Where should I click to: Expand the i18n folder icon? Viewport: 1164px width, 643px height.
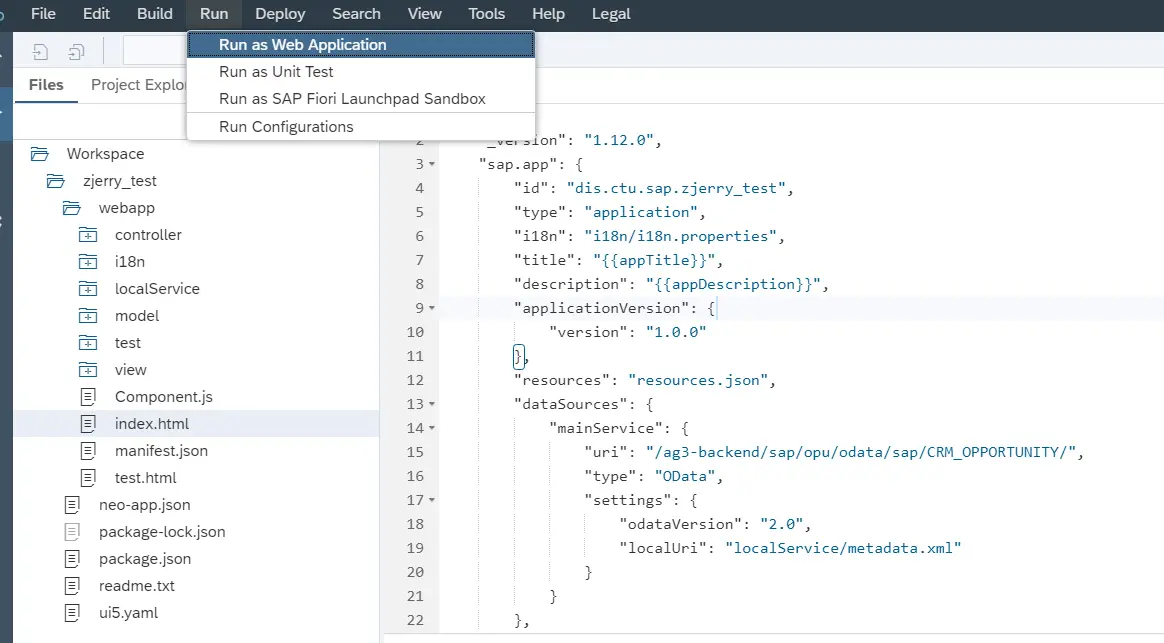(88, 262)
